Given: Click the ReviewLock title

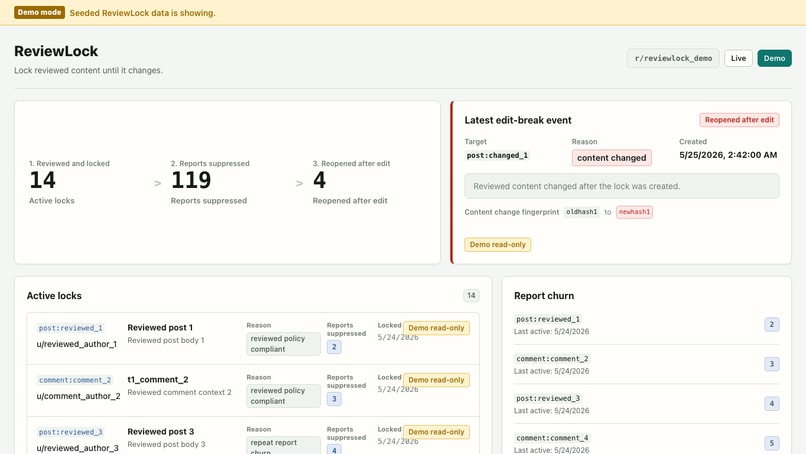Looking at the screenshot, I should click(x=56, y=51).
